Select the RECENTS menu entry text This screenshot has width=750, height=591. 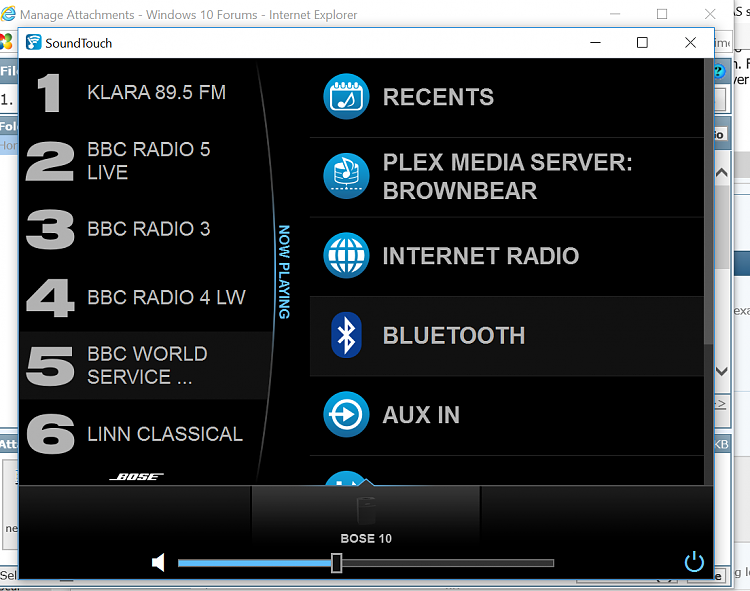click(438, 97)
